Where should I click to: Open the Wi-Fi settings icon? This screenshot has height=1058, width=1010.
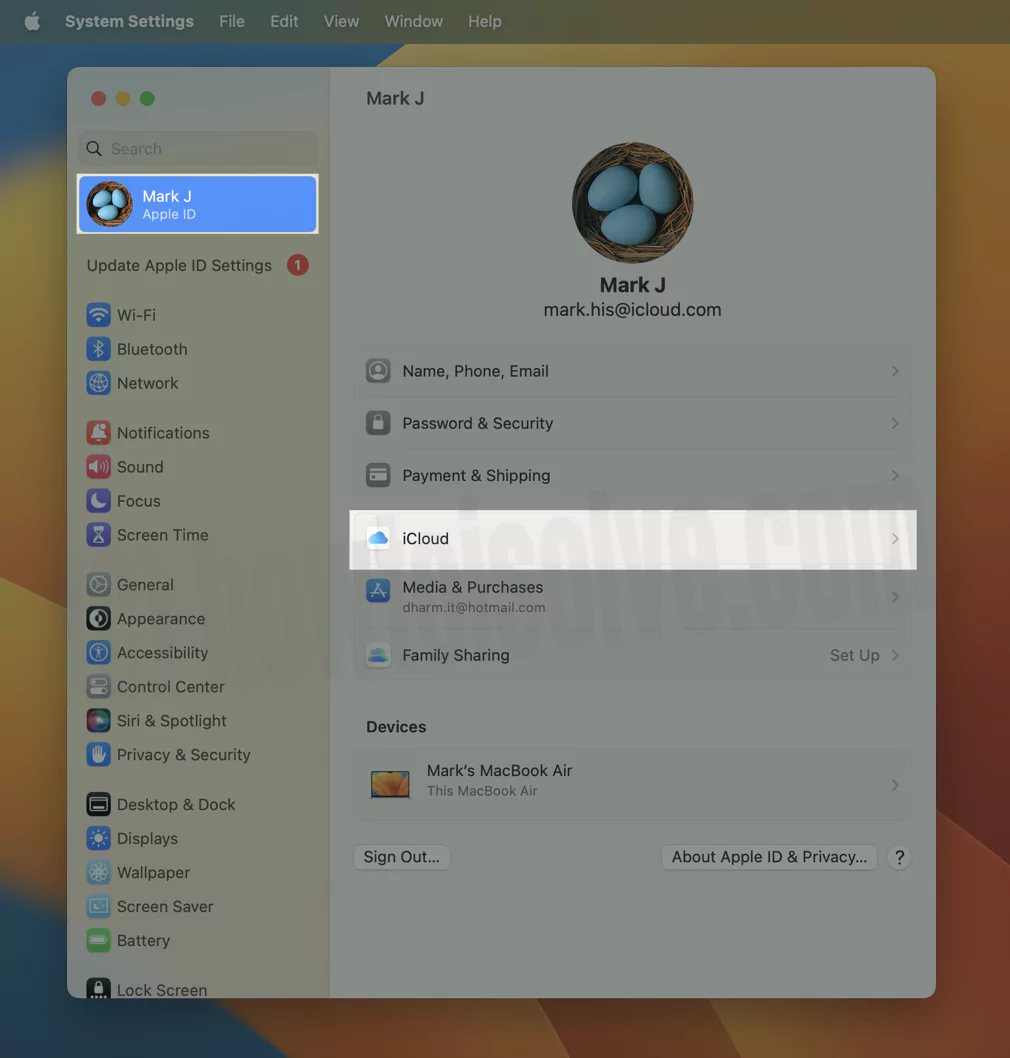99,315
